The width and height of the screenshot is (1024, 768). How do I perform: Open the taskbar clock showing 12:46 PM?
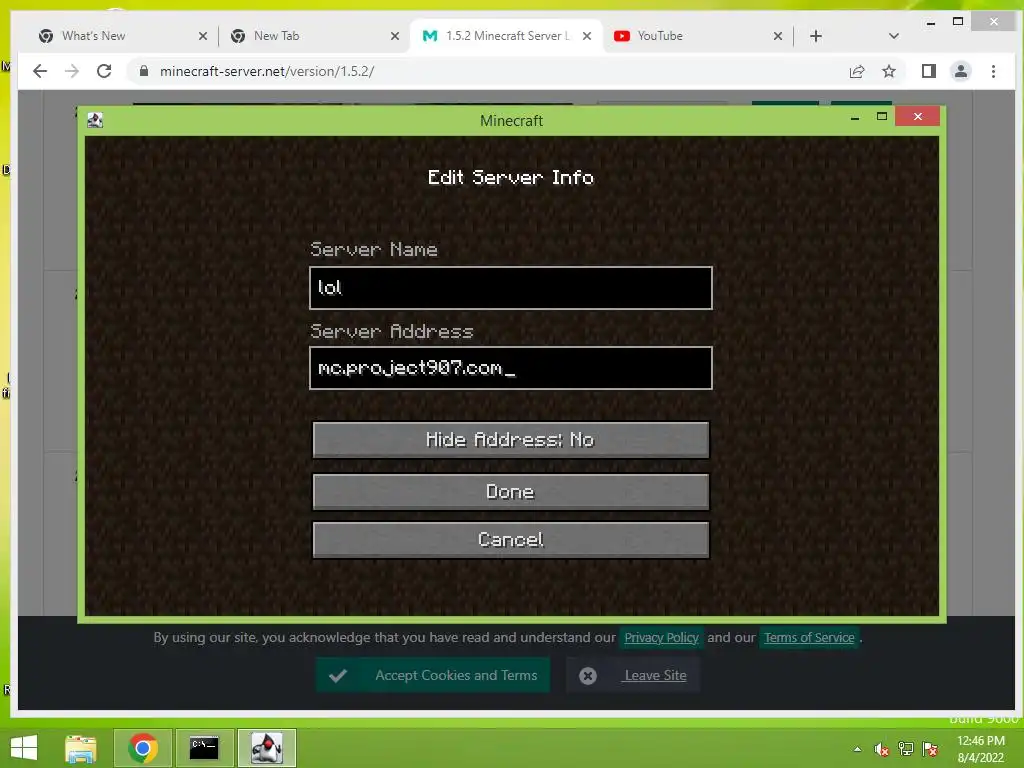click(x=980, y=749)
